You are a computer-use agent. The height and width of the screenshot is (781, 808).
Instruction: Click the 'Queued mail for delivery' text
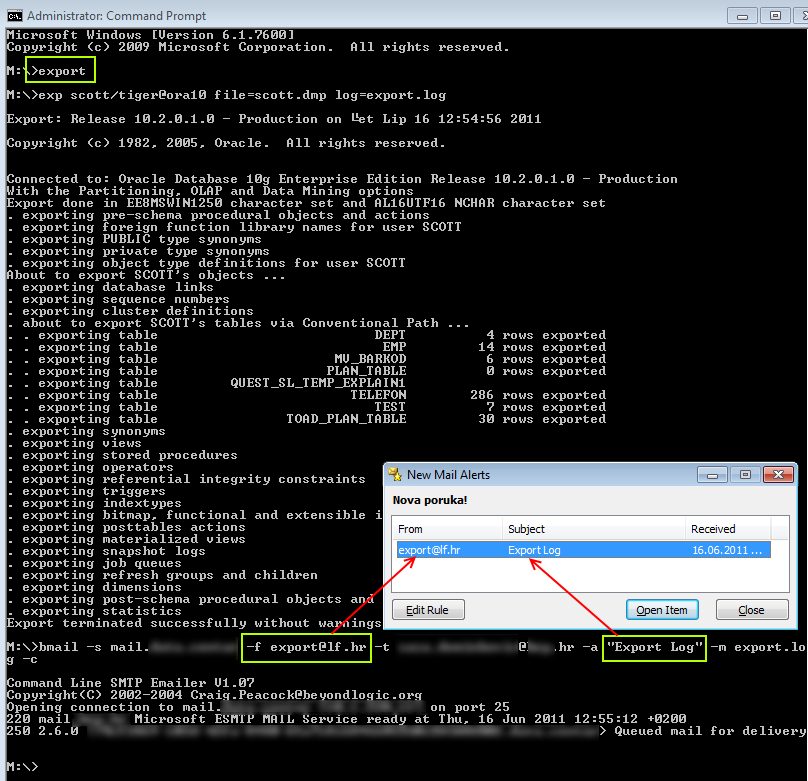[710, 731]
